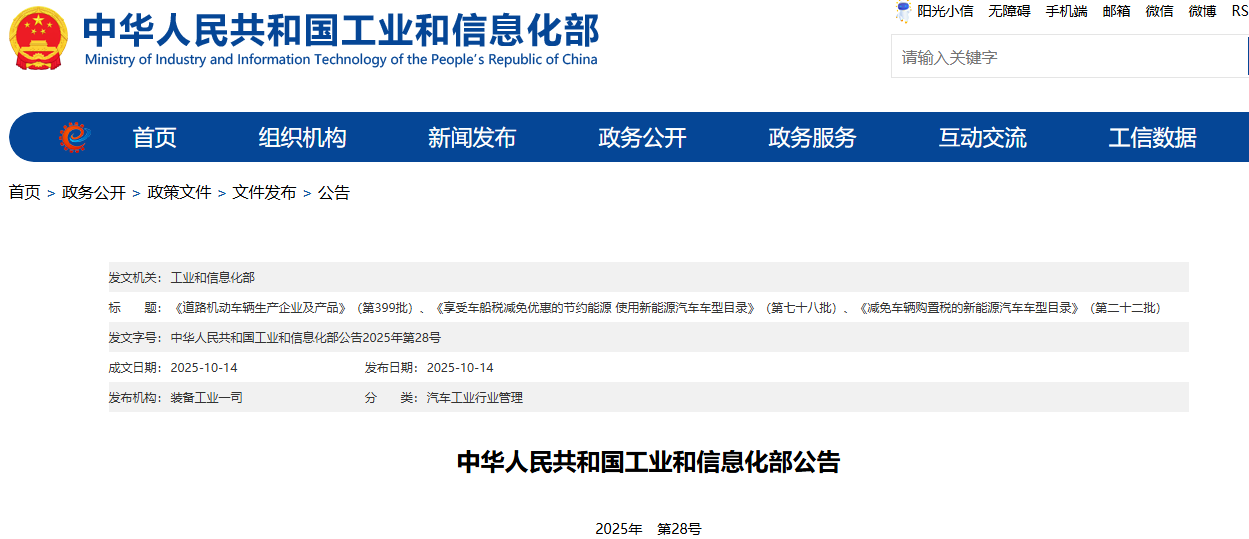Screen dimensions: 1249x539
Task: Click the 发布机构 value 装备工业一司
Action: point(207,397)
